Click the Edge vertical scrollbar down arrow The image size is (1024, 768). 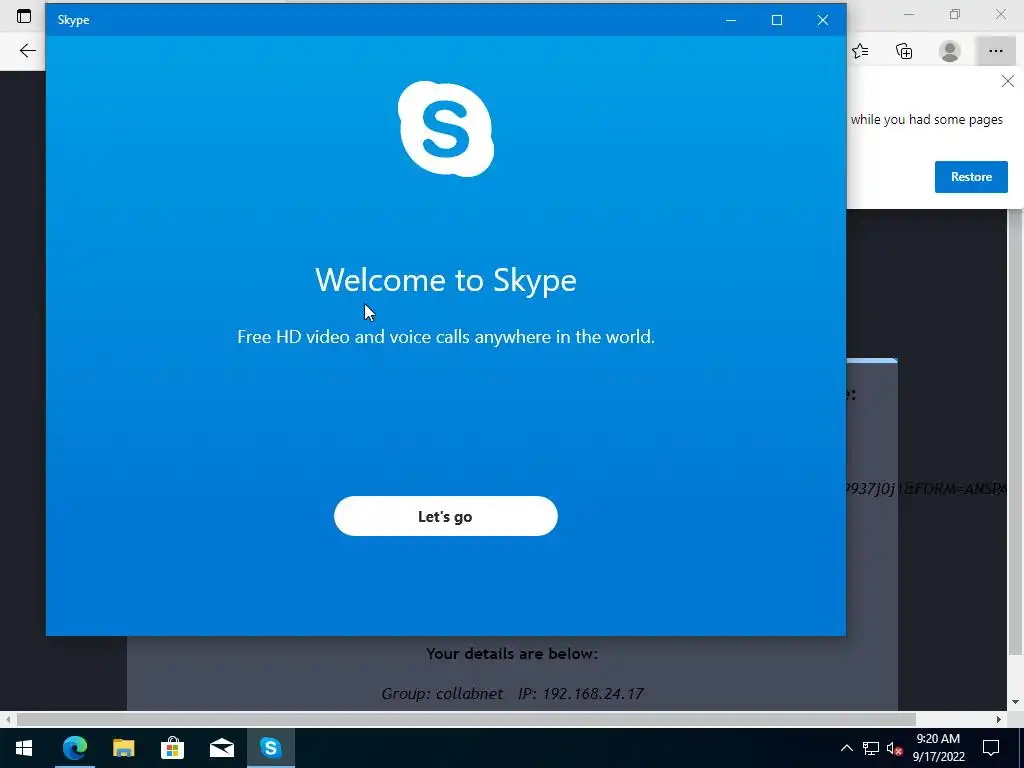click(1015, 703)
